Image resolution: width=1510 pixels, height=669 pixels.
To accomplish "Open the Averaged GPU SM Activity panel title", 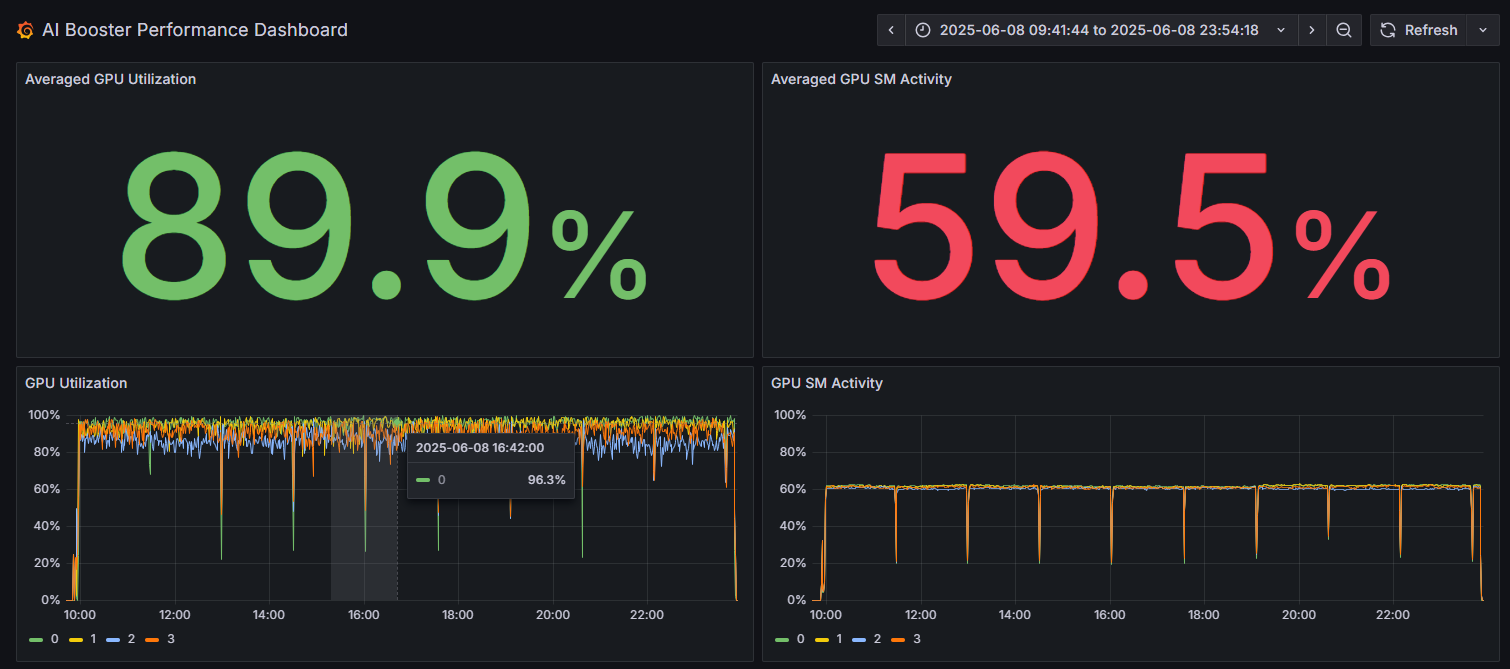I will 861,79.
